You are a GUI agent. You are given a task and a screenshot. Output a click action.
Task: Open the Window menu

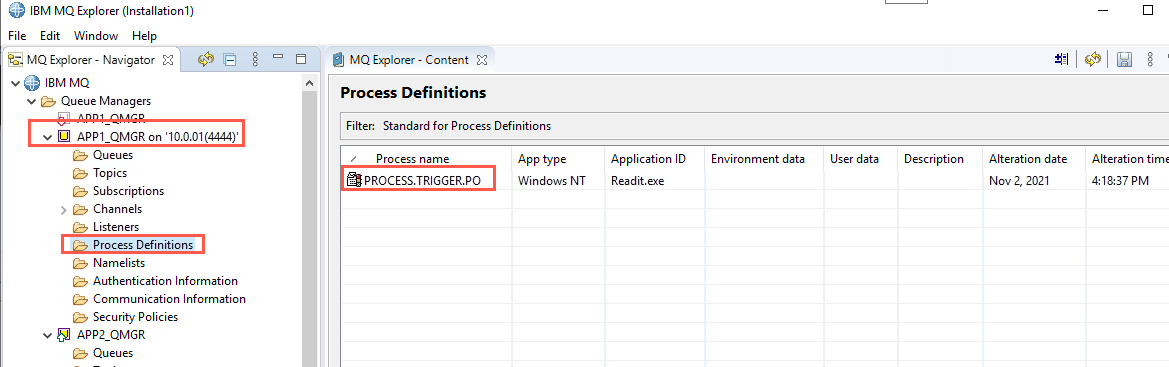tap(96, 36)
